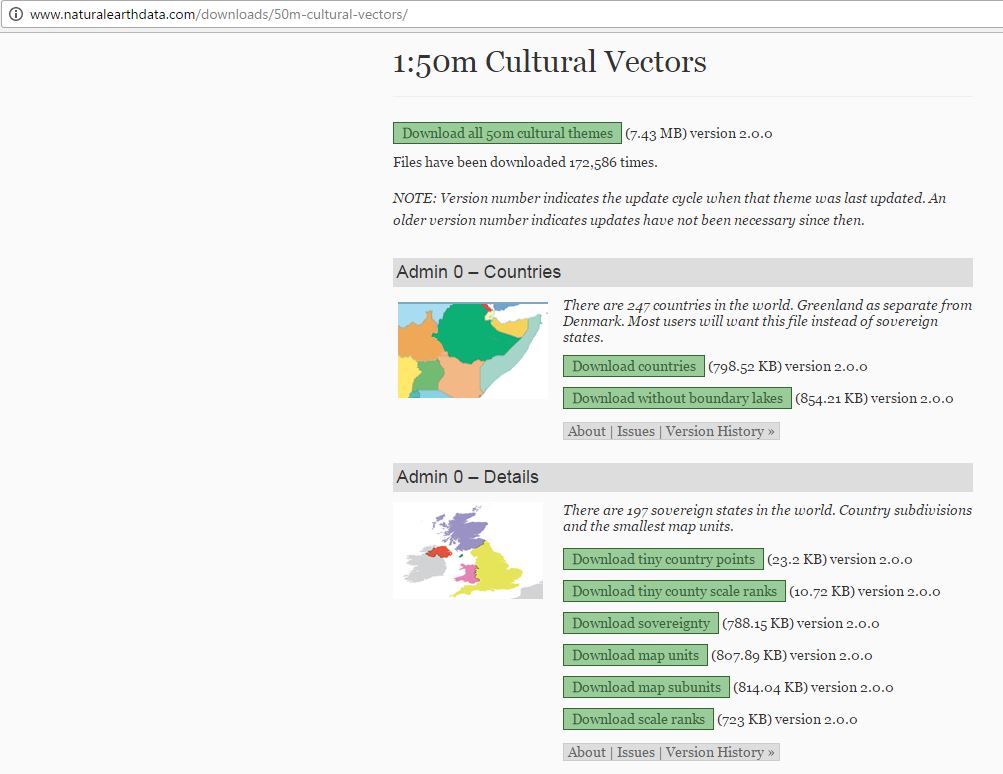Click the Download map units button
1003x774 pixels.
click(635, 656)
